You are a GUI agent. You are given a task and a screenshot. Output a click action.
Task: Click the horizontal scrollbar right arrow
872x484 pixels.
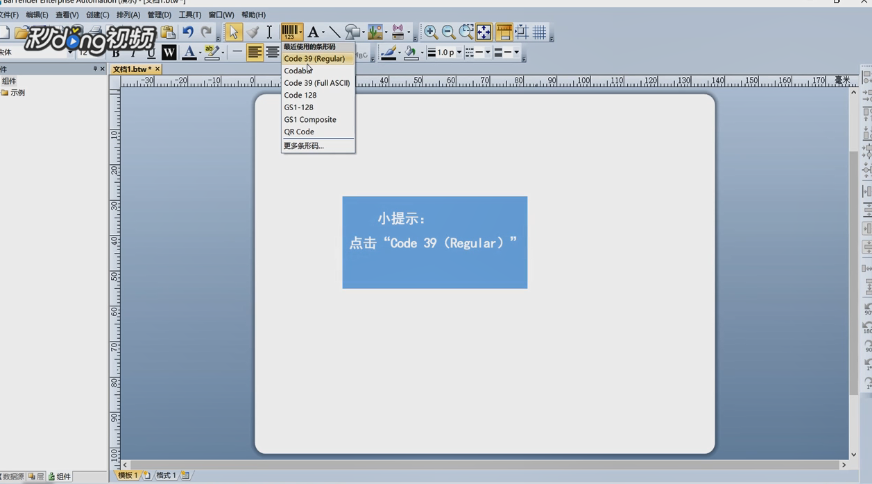click(x=844, y=465)
